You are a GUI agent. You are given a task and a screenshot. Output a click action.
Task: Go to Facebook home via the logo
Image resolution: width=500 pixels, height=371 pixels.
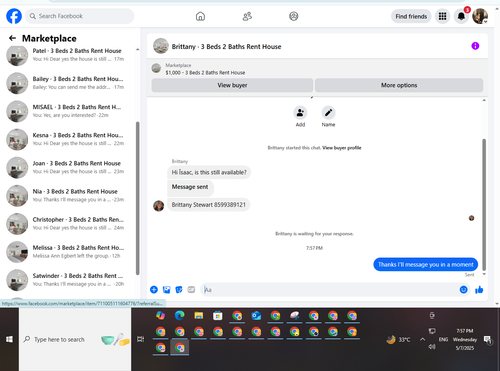(14, 16)
